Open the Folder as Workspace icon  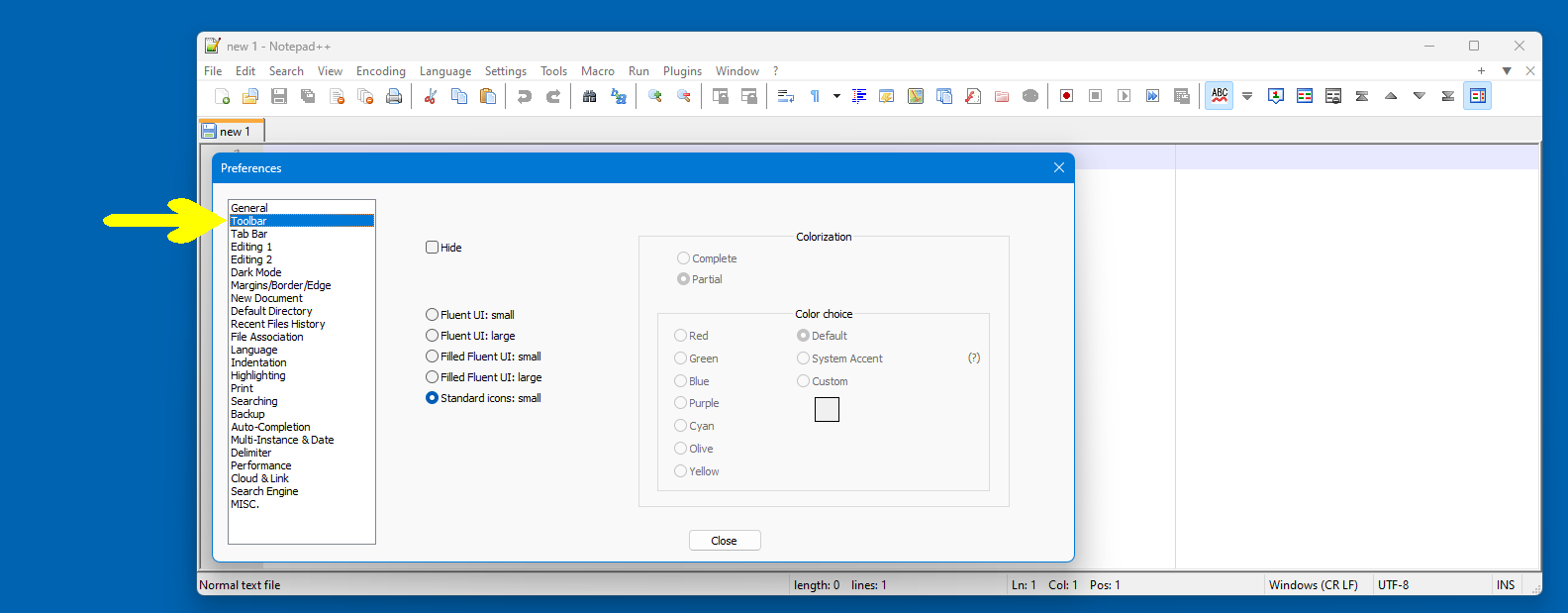point(1002,96)
